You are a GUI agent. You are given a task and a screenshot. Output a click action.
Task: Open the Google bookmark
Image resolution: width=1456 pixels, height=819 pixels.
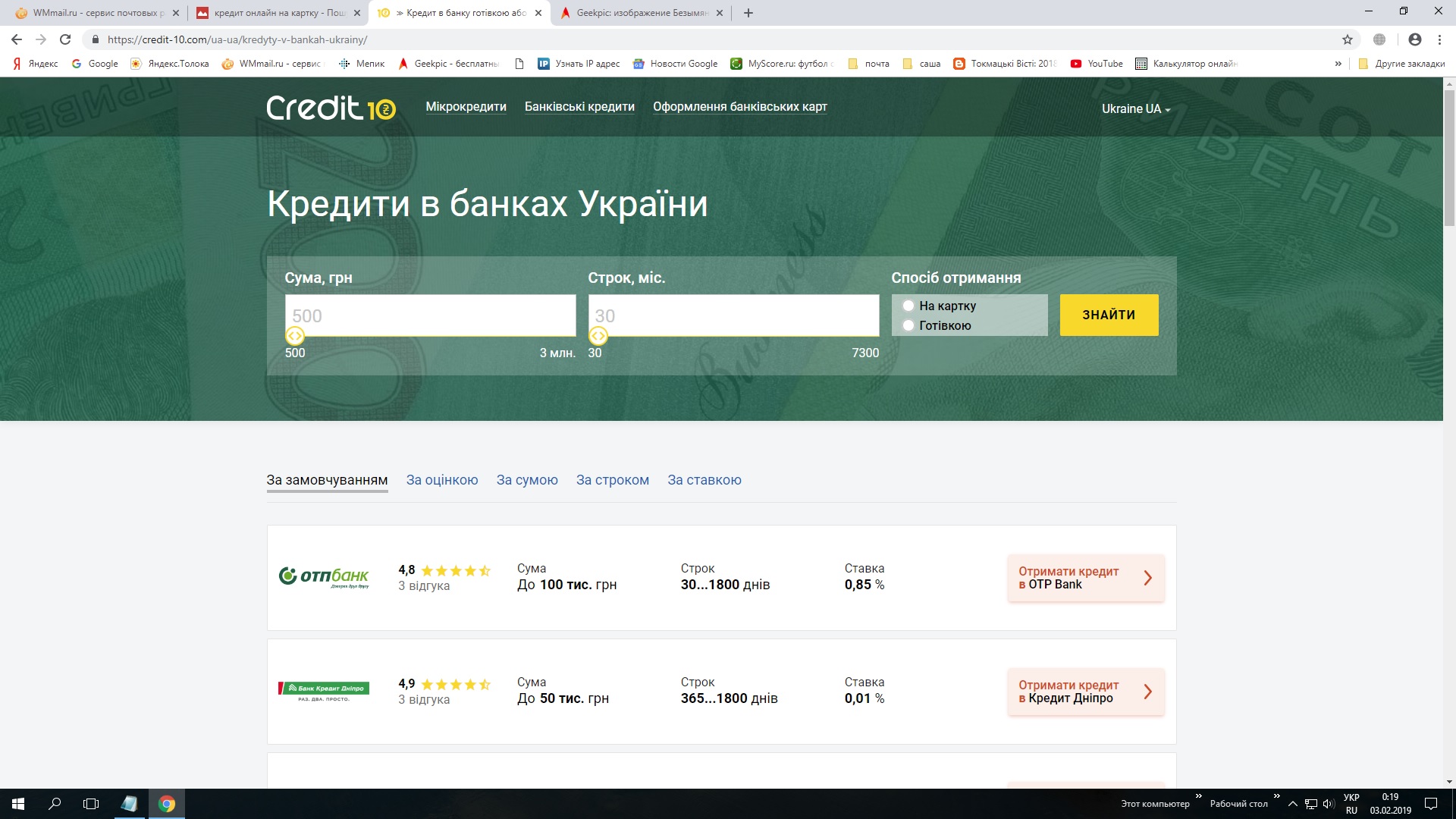(95, 64)
